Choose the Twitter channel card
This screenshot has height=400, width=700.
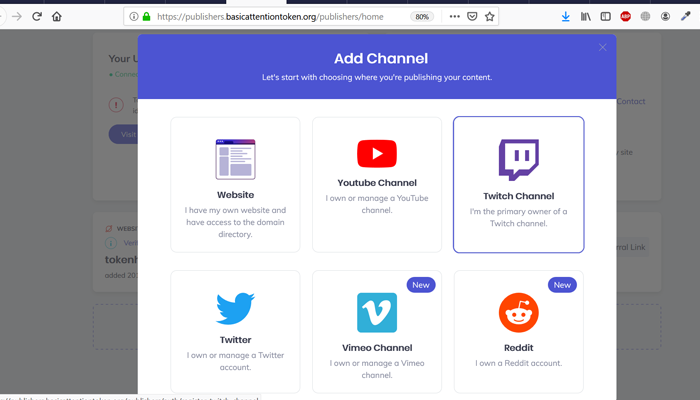pos(235,331)
